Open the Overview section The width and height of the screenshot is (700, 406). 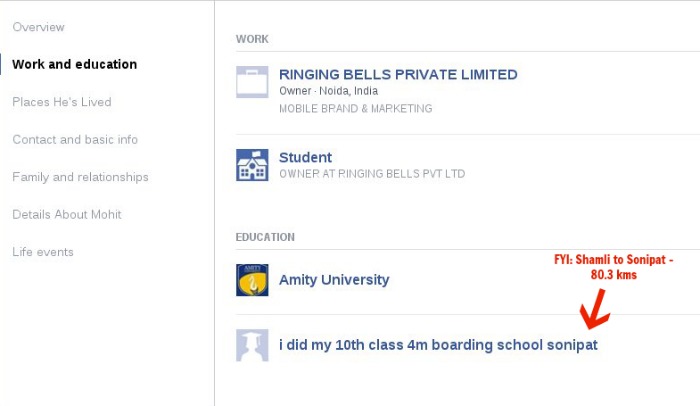[x=38, y=27]
